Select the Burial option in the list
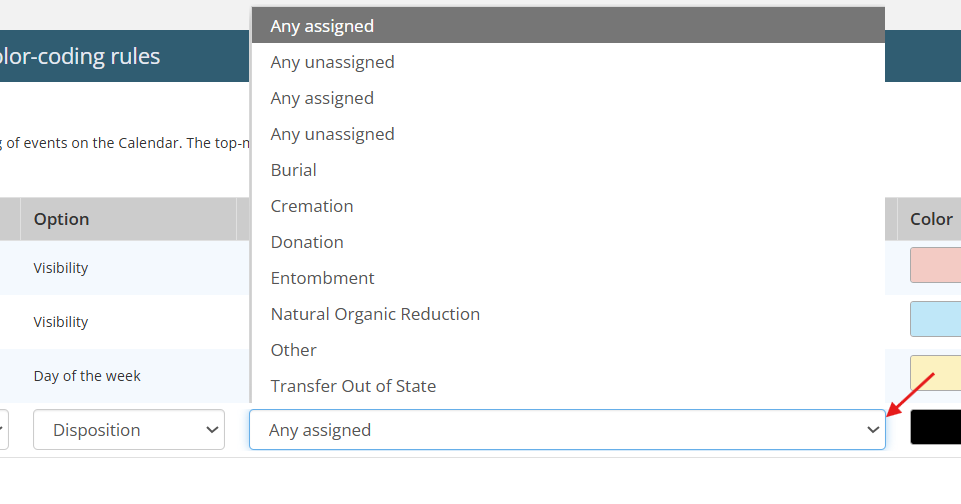Image resolution: width=961 pixels, height=504 pixels. tap(293, 170)
